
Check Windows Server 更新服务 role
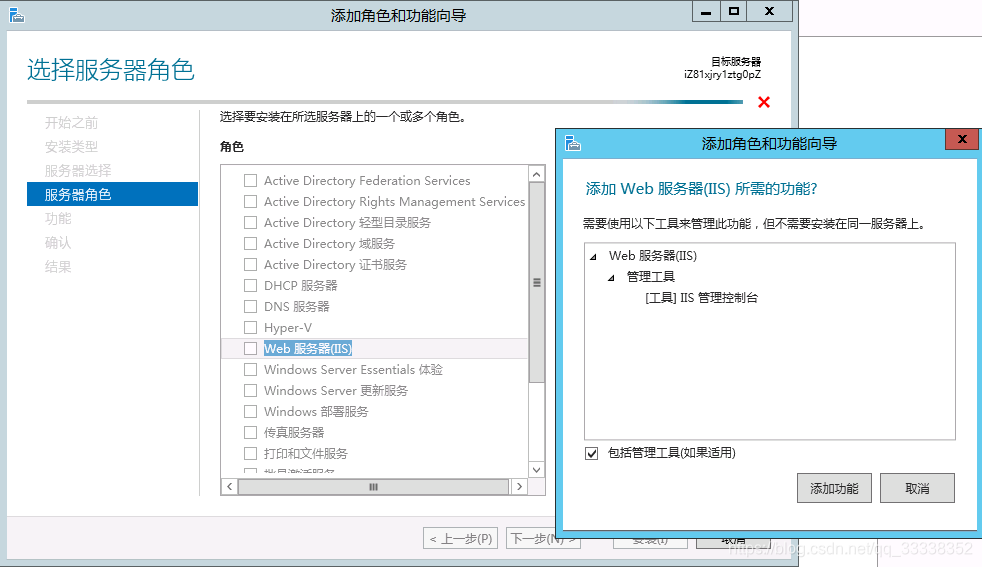click(x=251, y=390)
